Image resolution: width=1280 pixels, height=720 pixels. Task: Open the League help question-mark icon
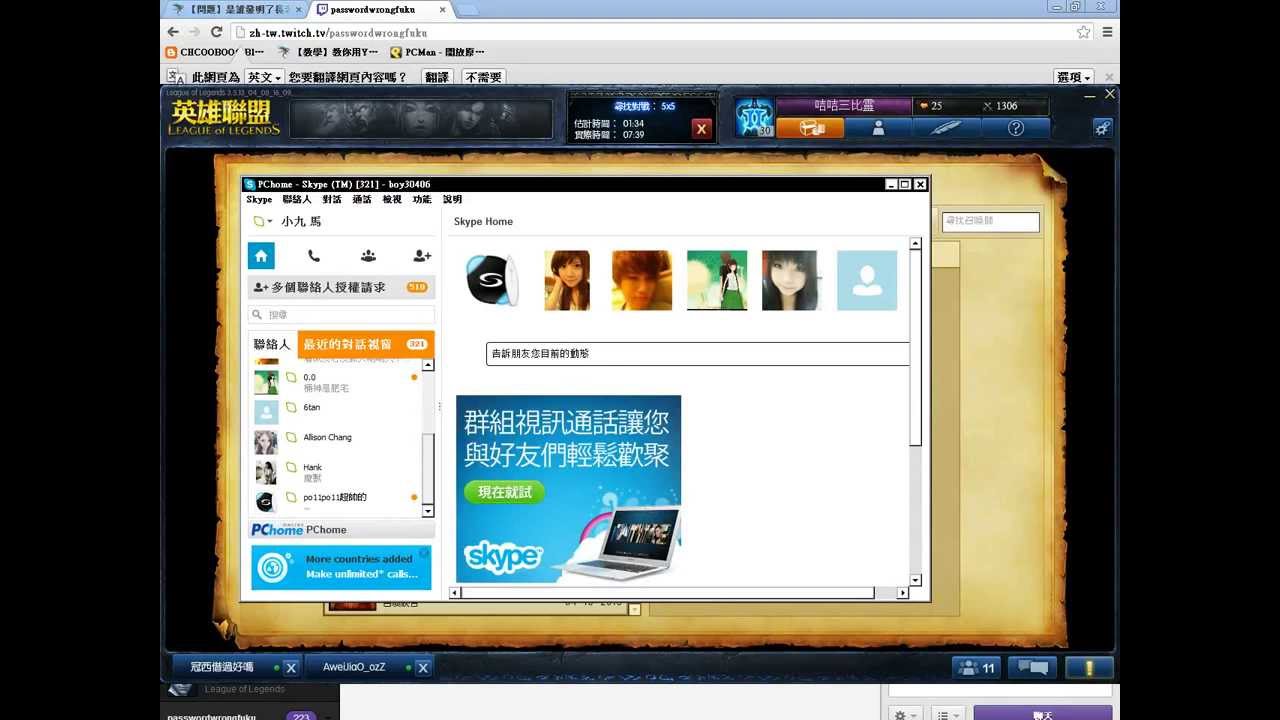pos(1016,128)
